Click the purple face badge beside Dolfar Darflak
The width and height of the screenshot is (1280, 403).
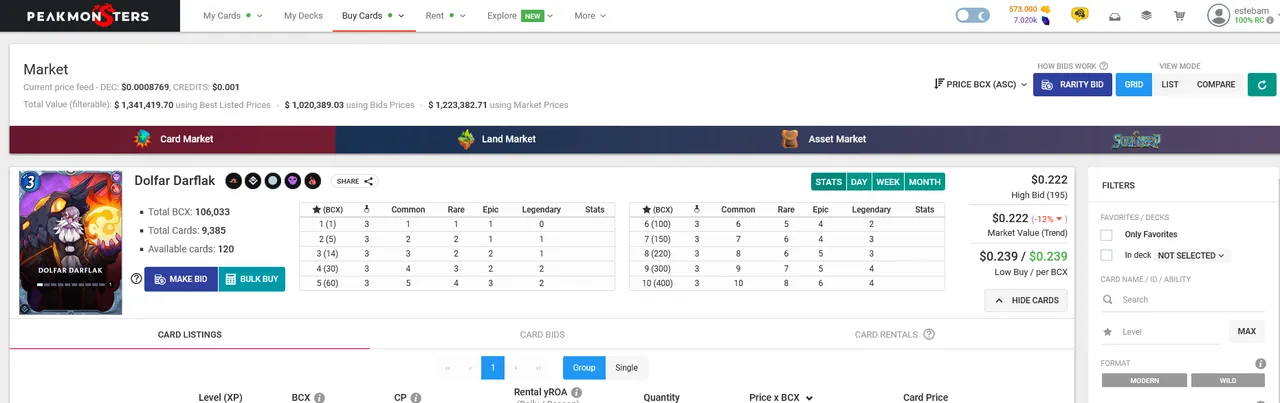click(293, 181)
